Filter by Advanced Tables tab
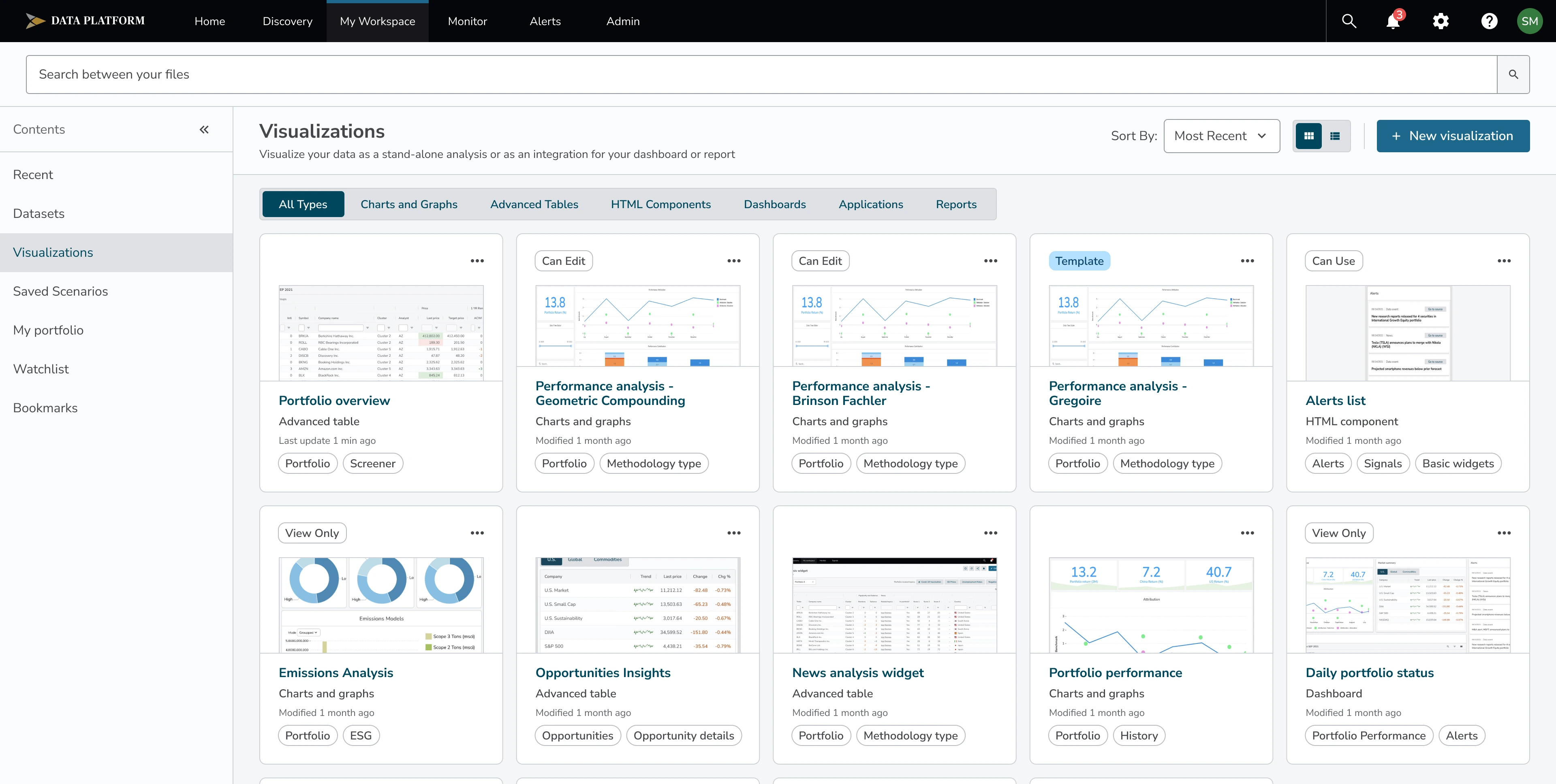1556x784 pixels. click(x=534, y=204)
